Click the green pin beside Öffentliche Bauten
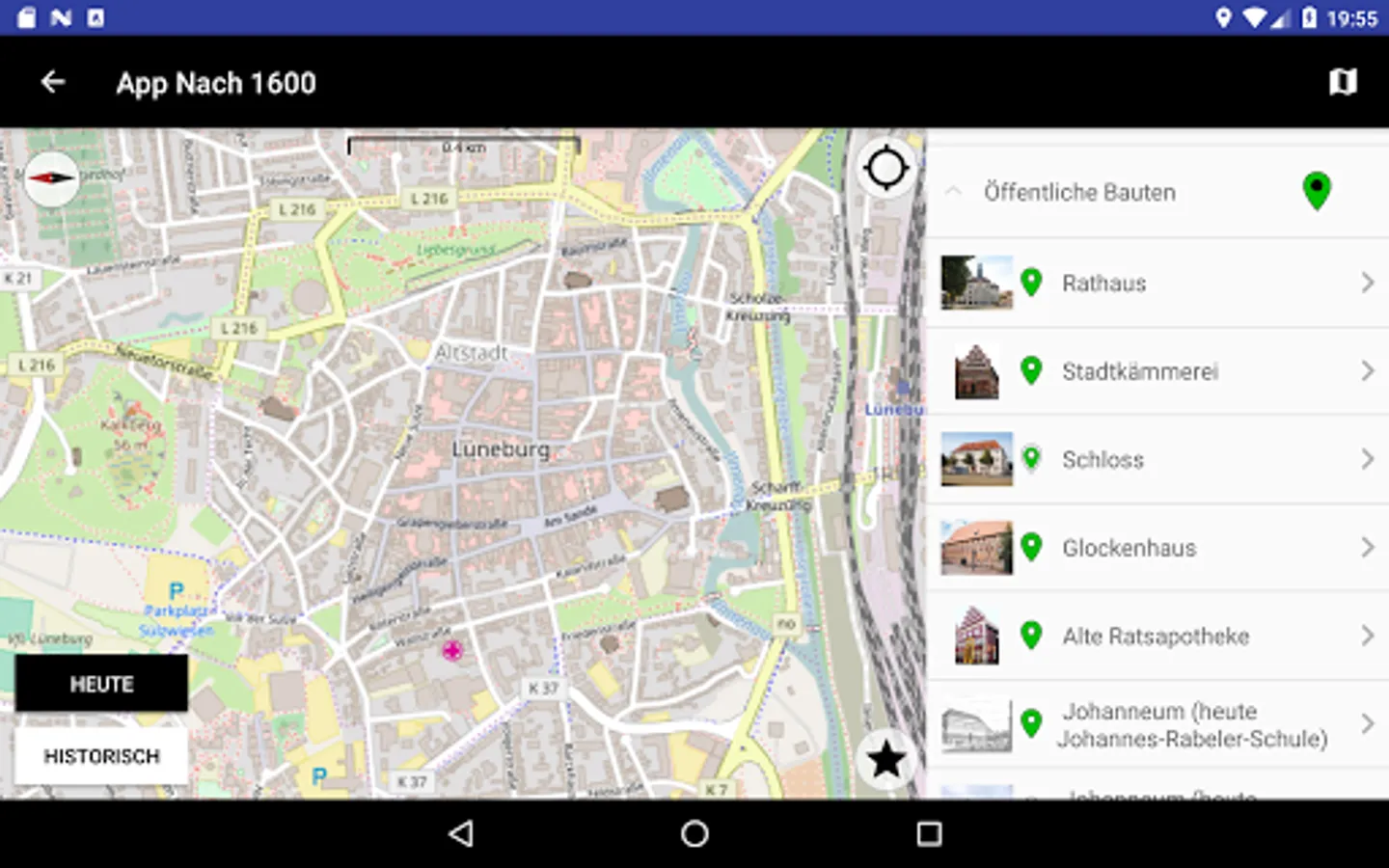 [x=1317, y=191]
